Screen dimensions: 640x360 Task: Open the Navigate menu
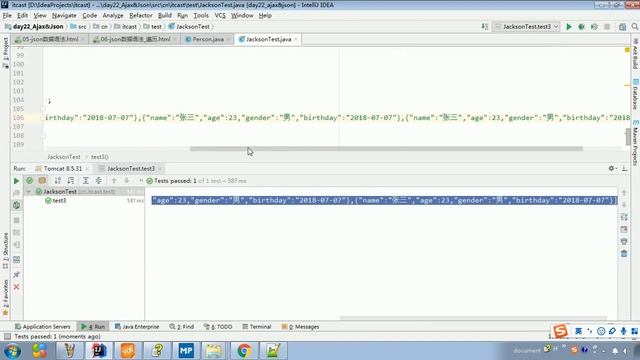point(64,16)
